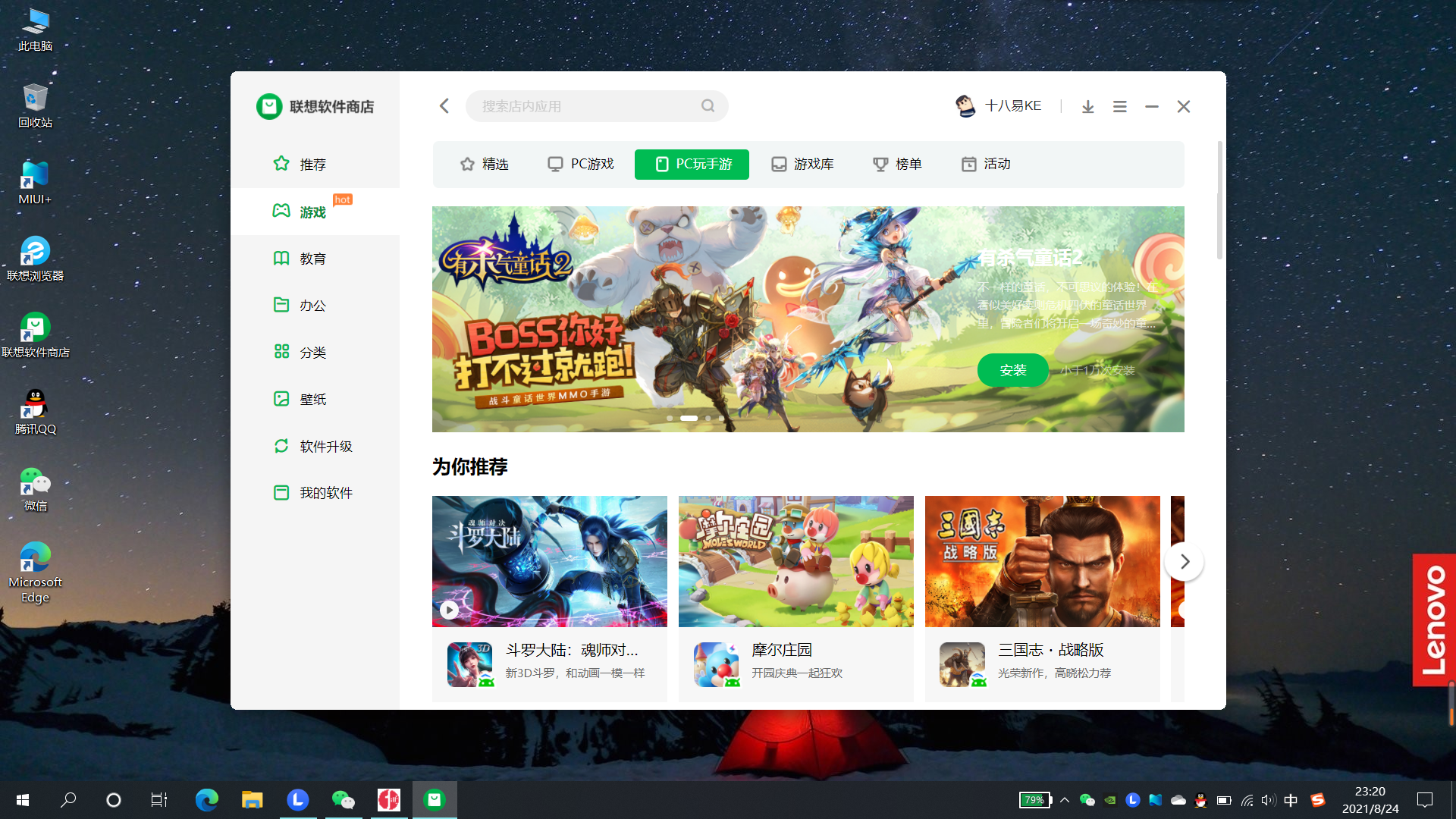Viewport: 1456px width, 819px height.
Task: Open 分类 sidebar section
Action: point(315,353)
